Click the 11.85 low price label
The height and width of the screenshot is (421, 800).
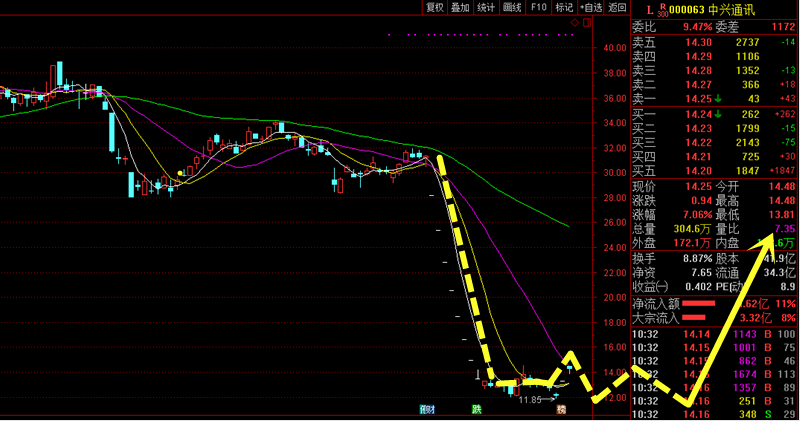(x=530, y=400)
